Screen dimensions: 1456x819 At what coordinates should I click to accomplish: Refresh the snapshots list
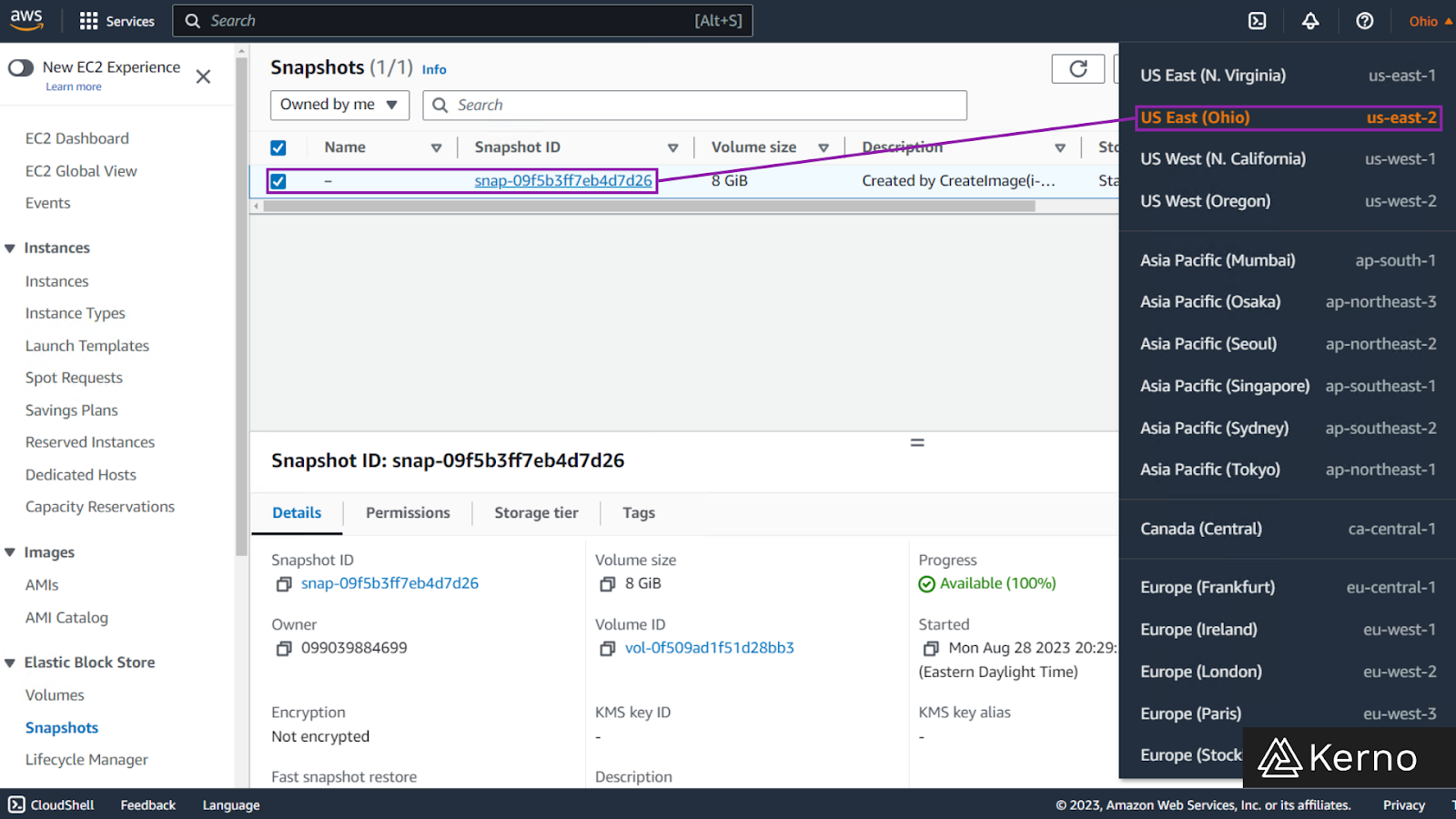(1077, 68)
